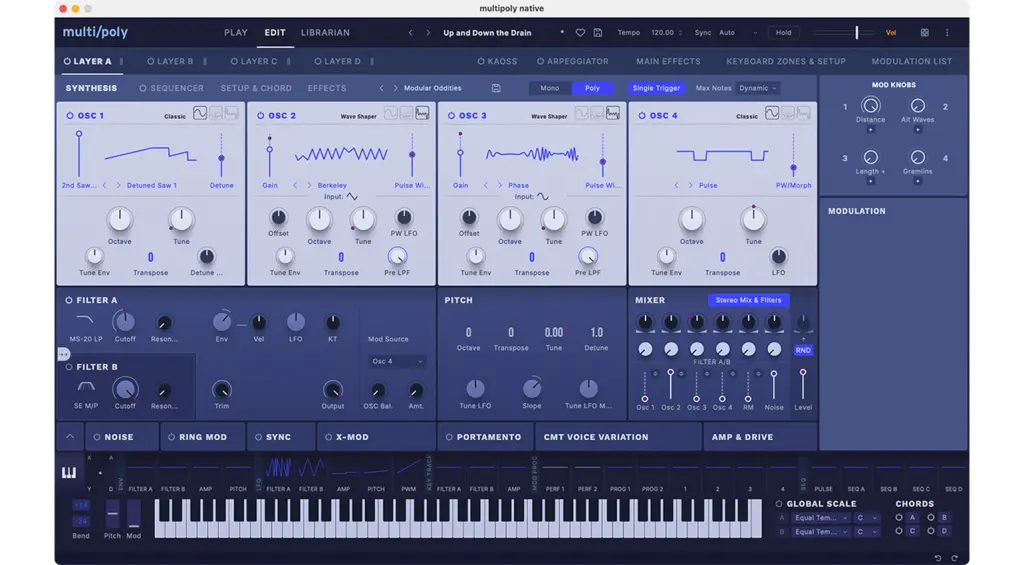Image resolution: width=1024 pixels, height=565 pixels.
Task: Click the Noise mixer level slider
Action: (774, 385)
